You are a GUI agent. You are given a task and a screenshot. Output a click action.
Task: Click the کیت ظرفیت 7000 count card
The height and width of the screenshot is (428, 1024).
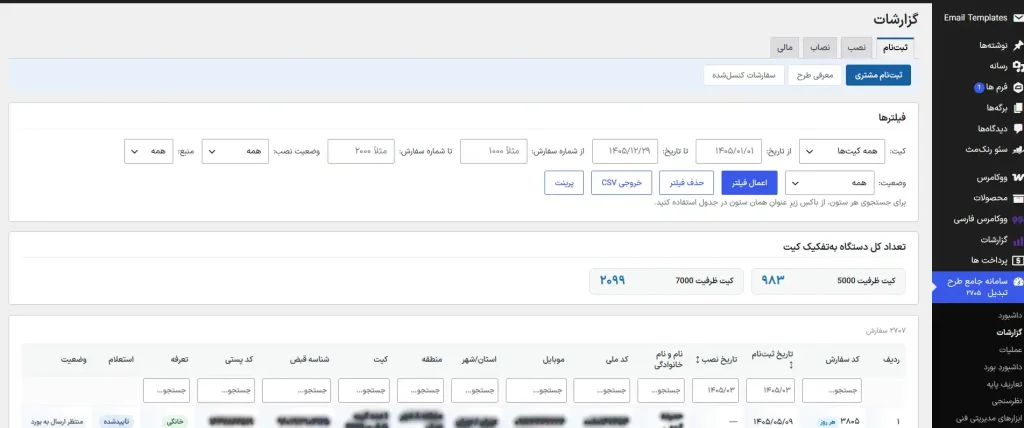pyautogui.click(x=666, y=281)
